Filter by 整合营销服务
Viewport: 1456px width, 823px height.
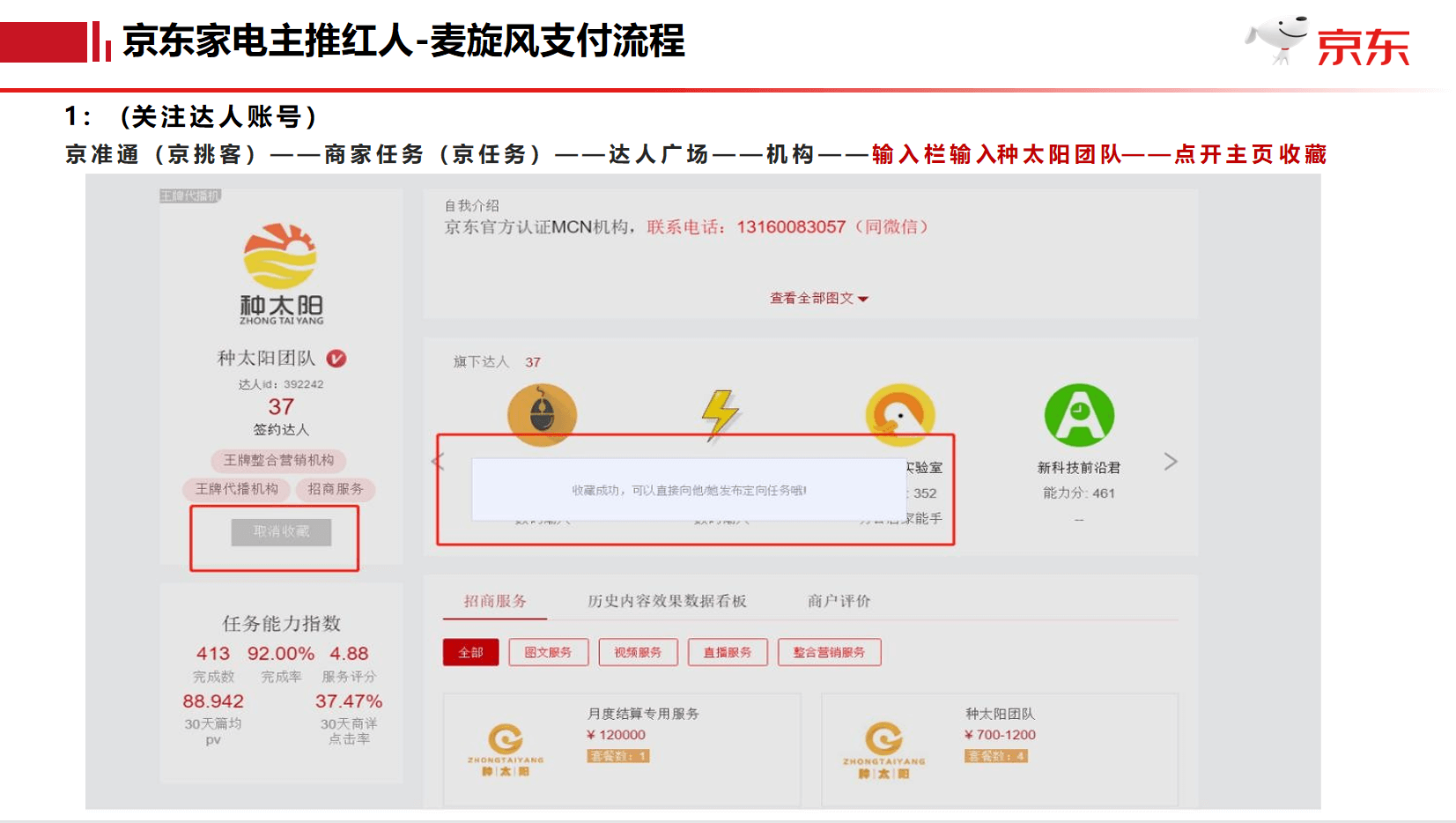829,653
